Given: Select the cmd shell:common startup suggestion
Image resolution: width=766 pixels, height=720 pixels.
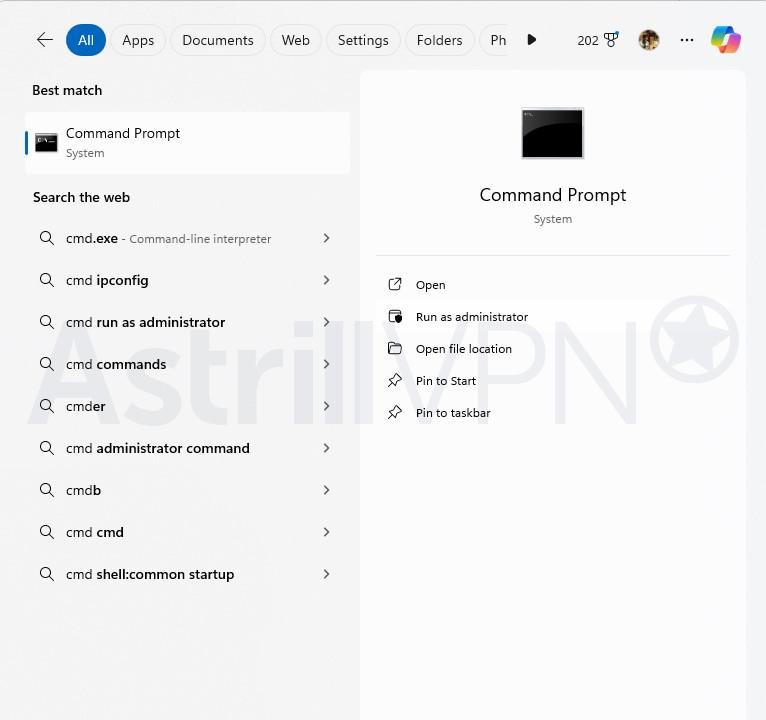Looking at the screenshot, I should click(150, 574).
